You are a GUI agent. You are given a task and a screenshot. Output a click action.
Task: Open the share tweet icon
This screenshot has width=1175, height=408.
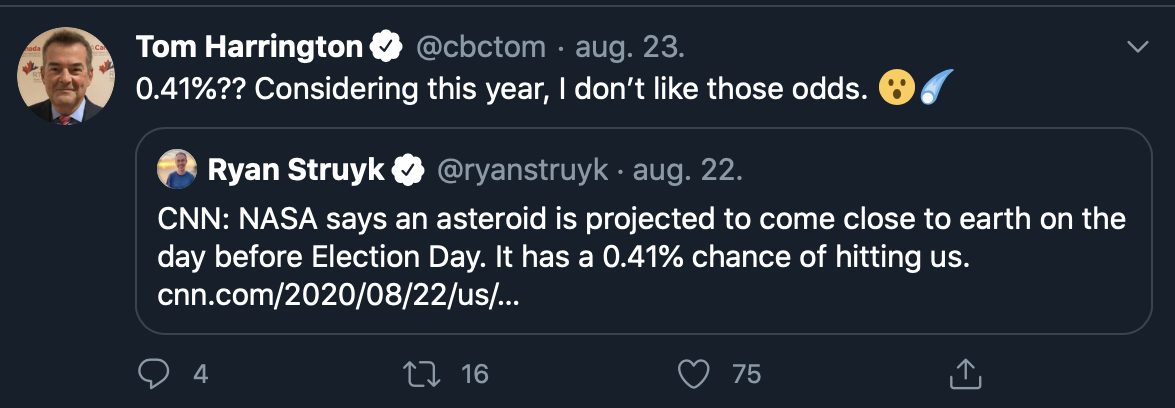click(x=961, y=374)
